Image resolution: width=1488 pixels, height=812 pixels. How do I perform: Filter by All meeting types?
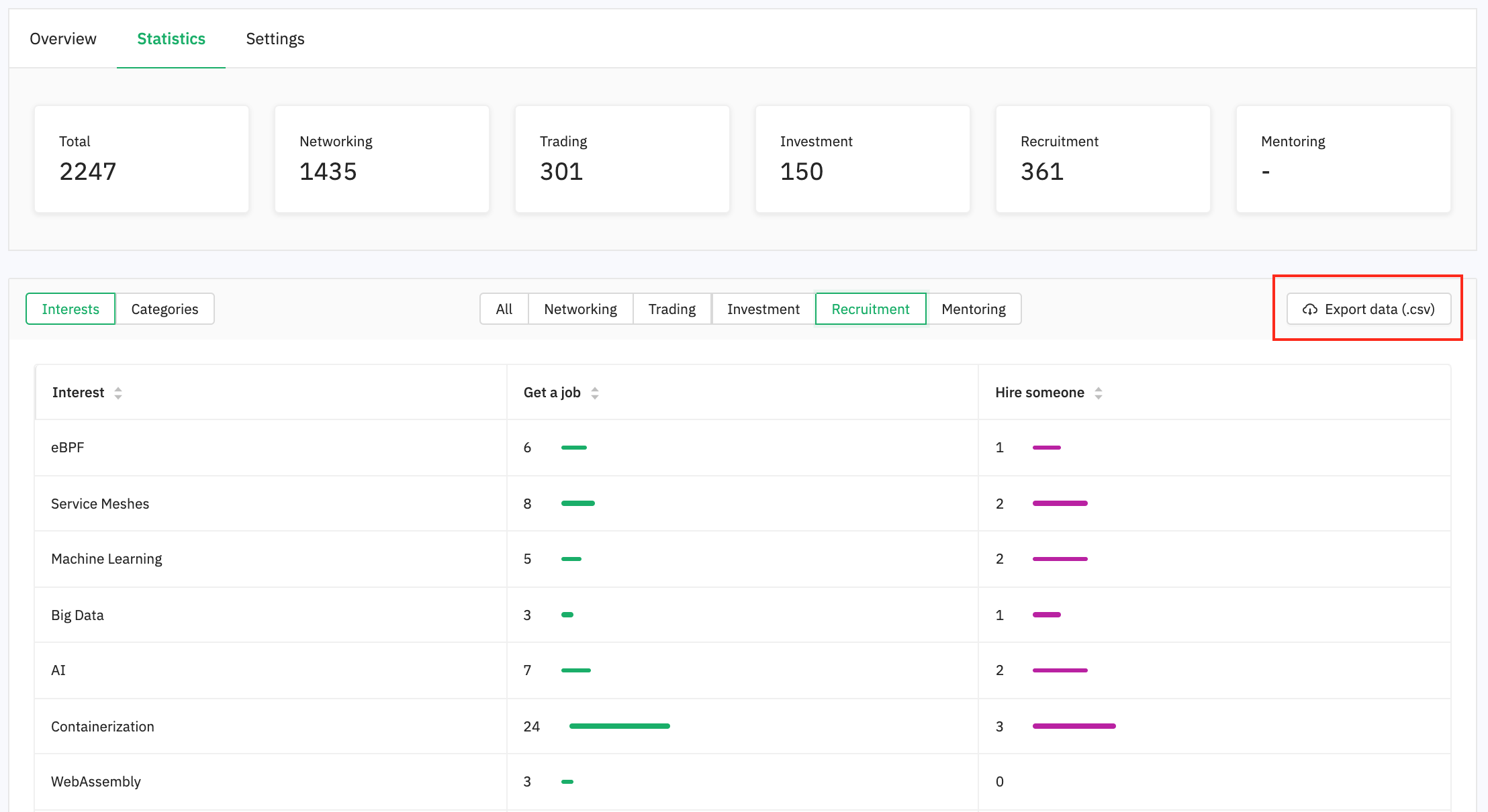[504, 309]
